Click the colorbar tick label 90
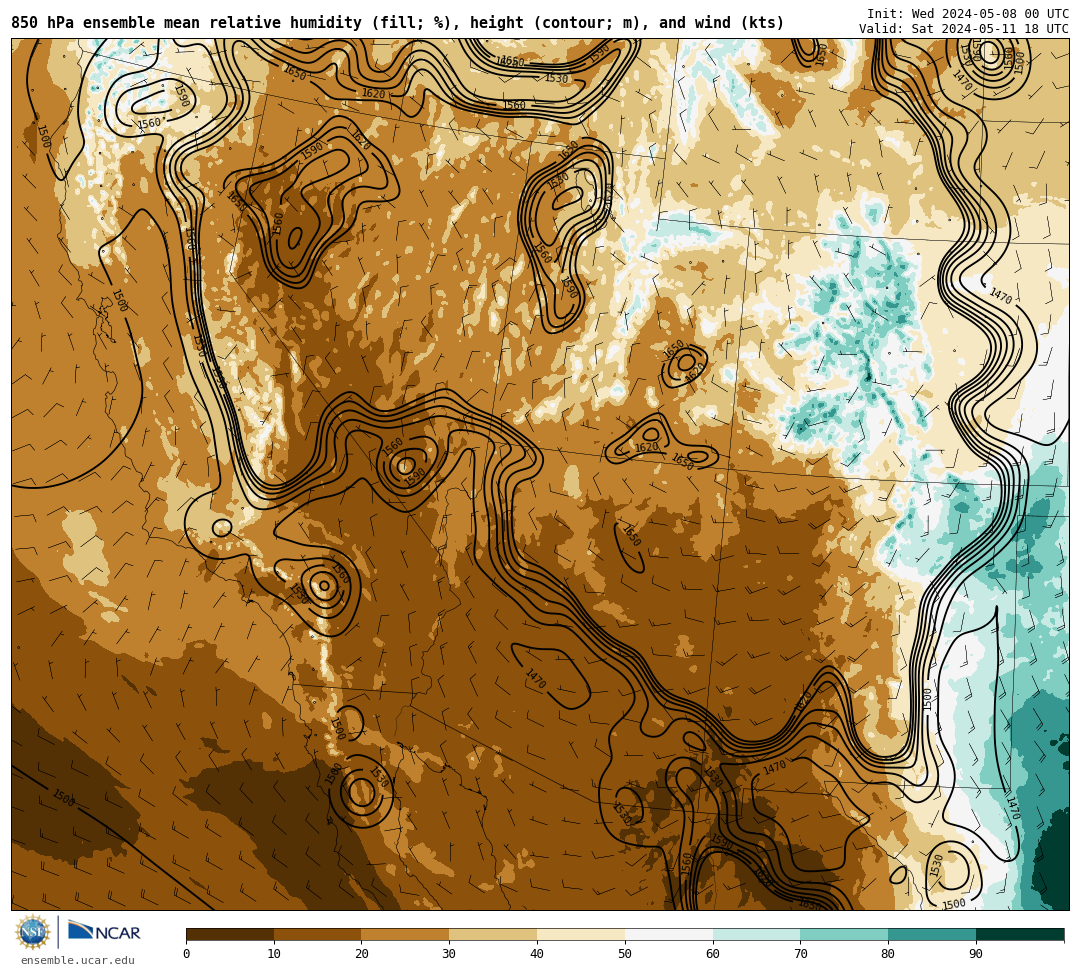This screenshot has width=1080, height=973. coord(976,954)
